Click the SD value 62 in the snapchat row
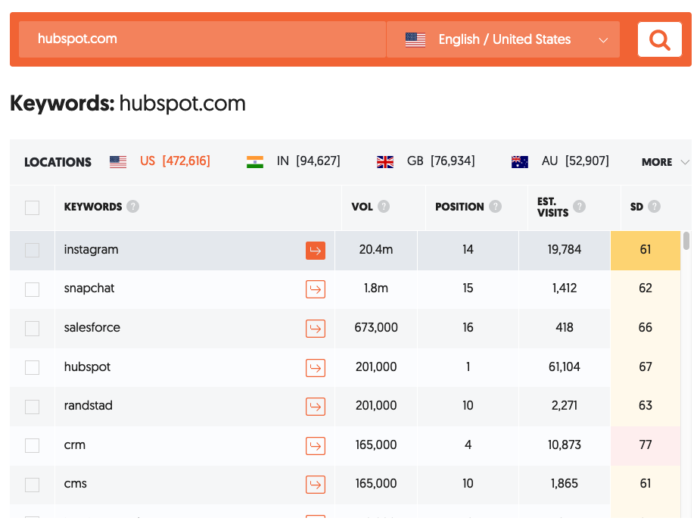The width and height of the screenshot is (700, 524). pyautogui.click(x=646, y=288)
